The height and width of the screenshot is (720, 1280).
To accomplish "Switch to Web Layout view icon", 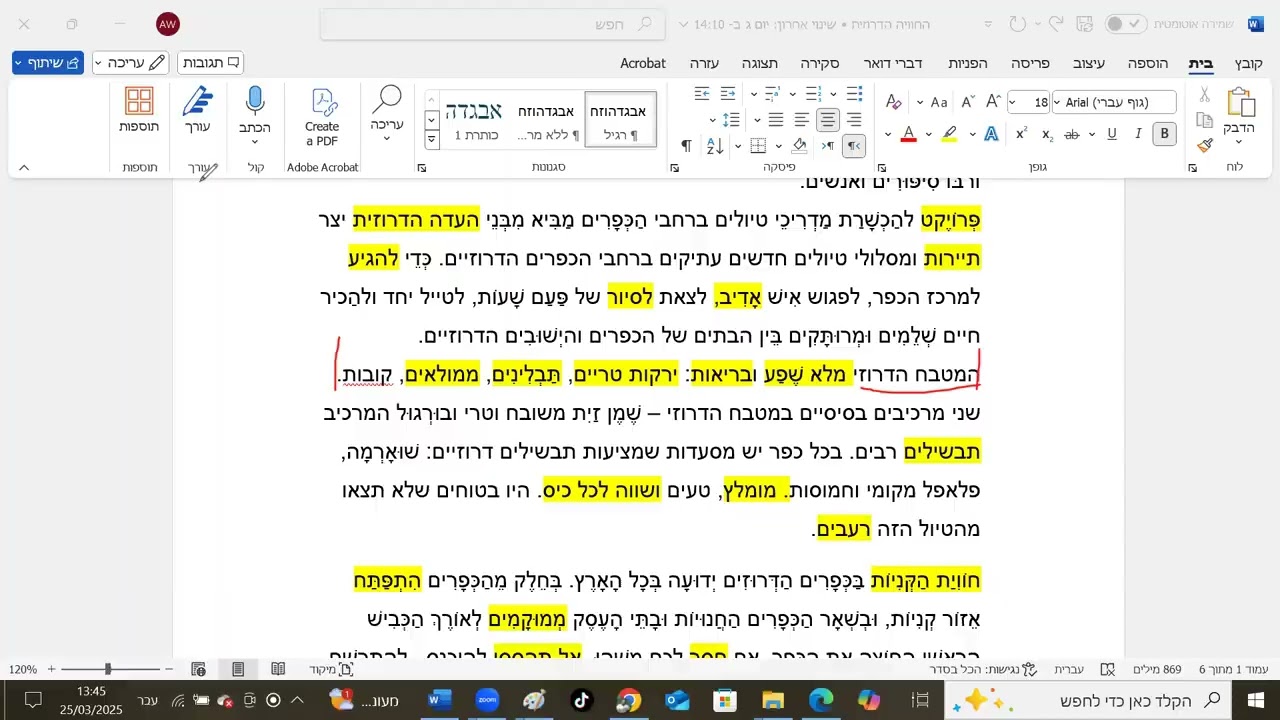I will [198, 669].
